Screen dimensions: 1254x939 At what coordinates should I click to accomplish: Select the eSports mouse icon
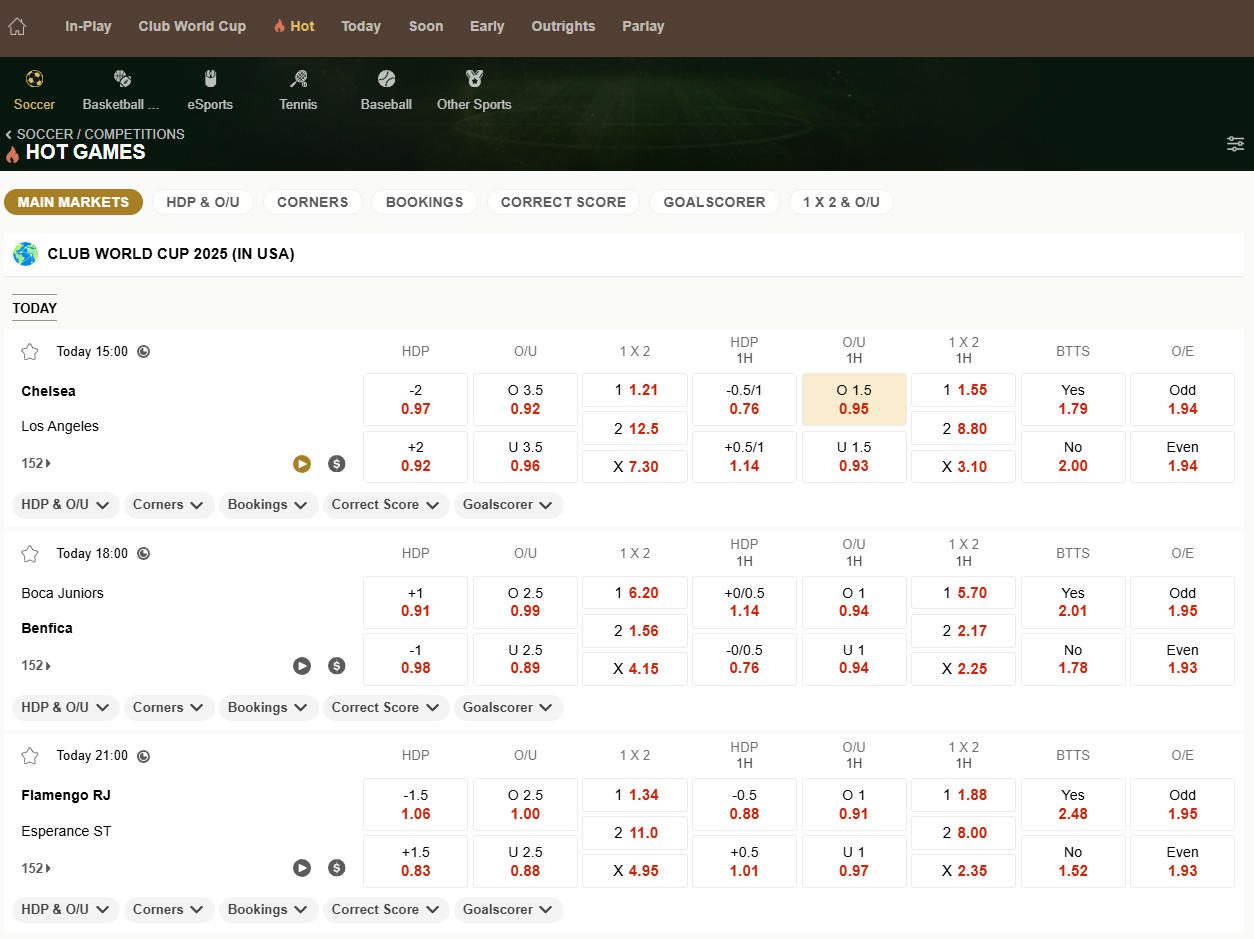coord(210,79)
